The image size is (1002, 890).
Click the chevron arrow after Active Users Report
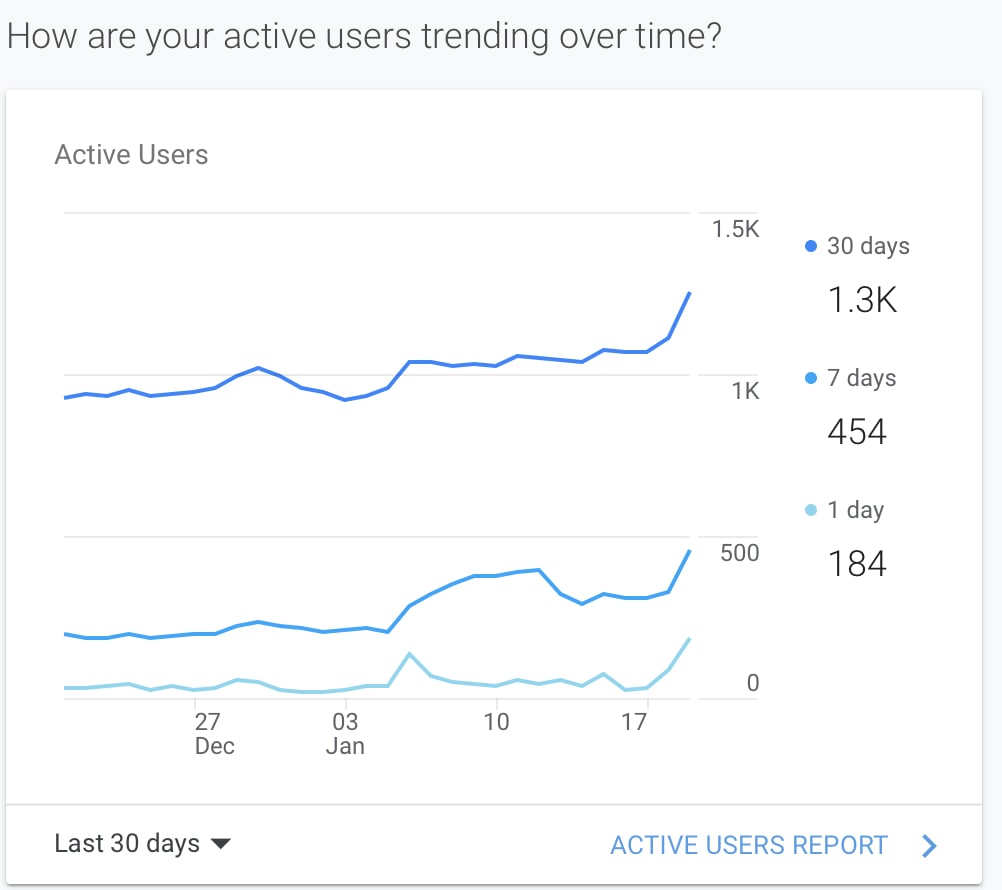coord(929,846)
